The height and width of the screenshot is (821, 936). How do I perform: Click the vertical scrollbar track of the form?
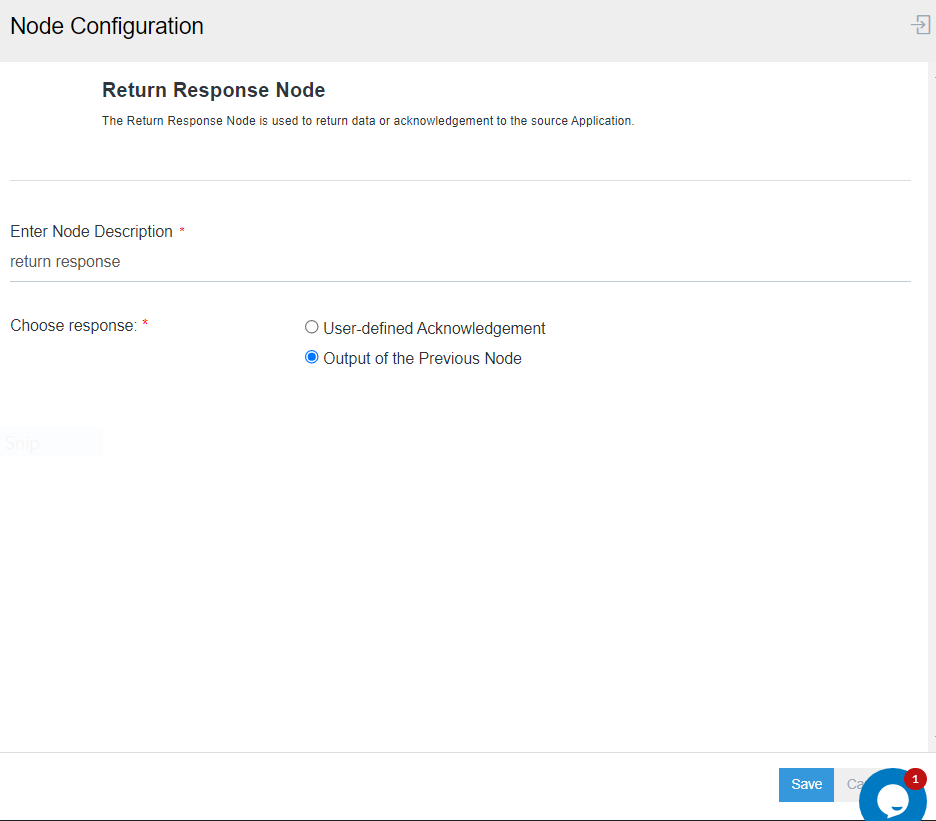[932, 400]
